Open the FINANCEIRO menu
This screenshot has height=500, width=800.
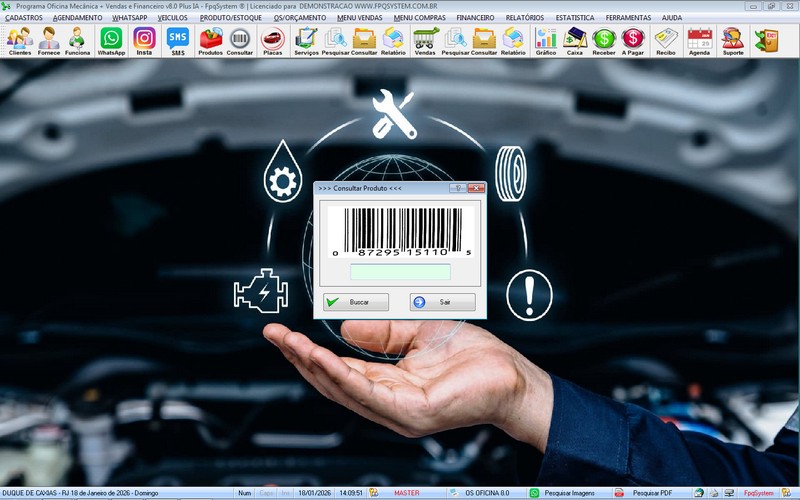[x=475, y=17]
